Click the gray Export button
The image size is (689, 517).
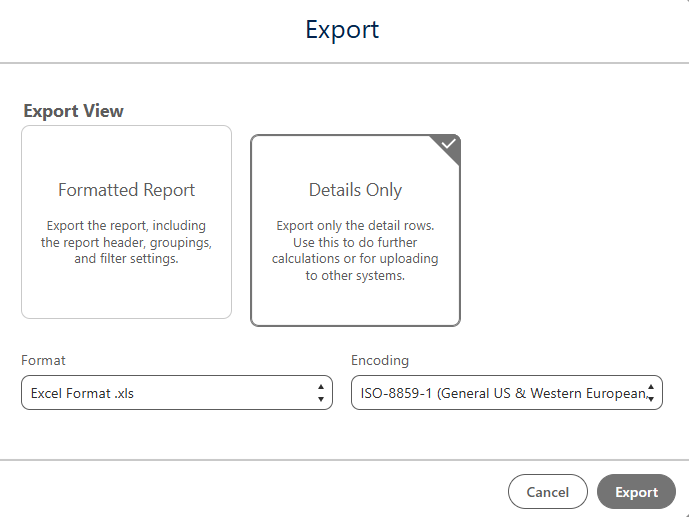(636, 492)
